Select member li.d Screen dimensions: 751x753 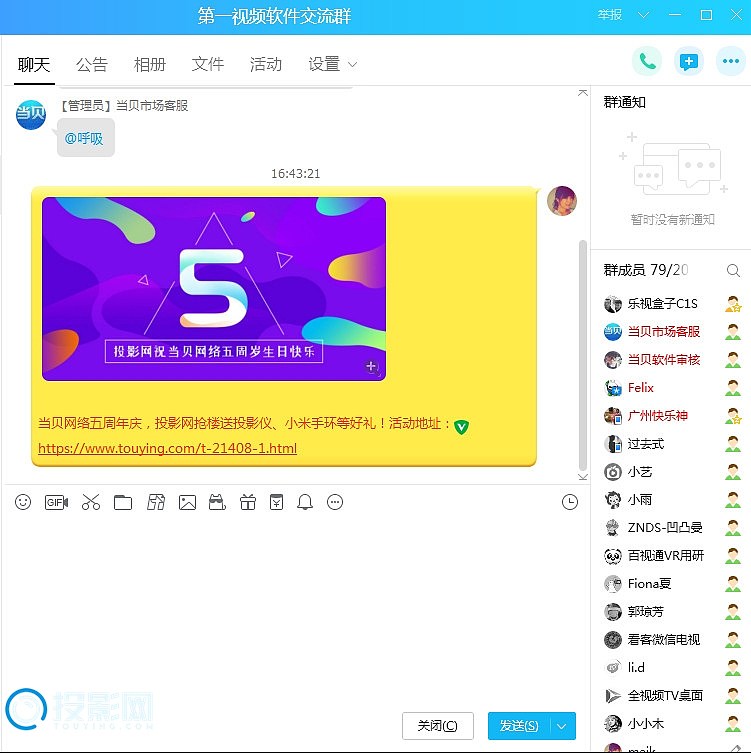[672, 668]
